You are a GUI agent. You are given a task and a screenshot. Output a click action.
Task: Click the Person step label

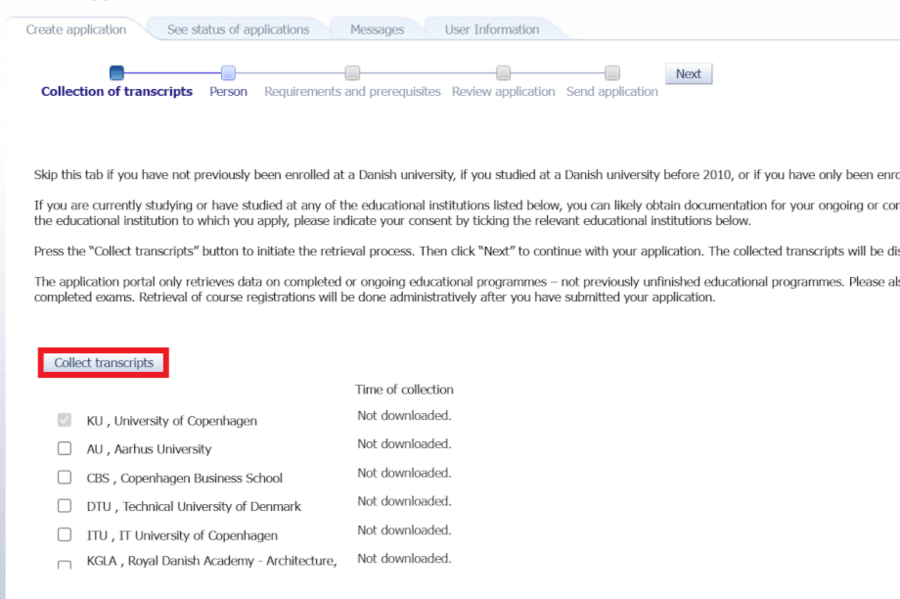[228, 92]
